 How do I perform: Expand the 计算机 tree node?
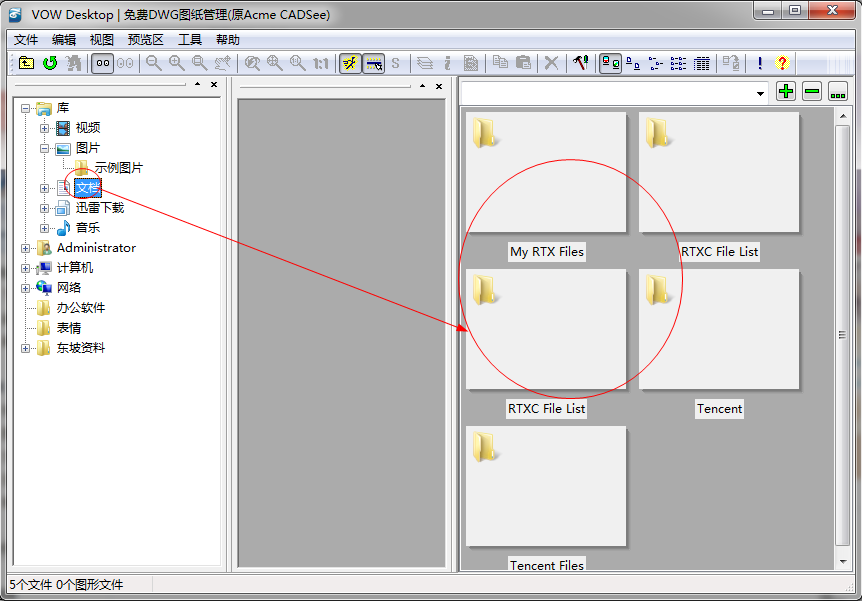(25, 268)
